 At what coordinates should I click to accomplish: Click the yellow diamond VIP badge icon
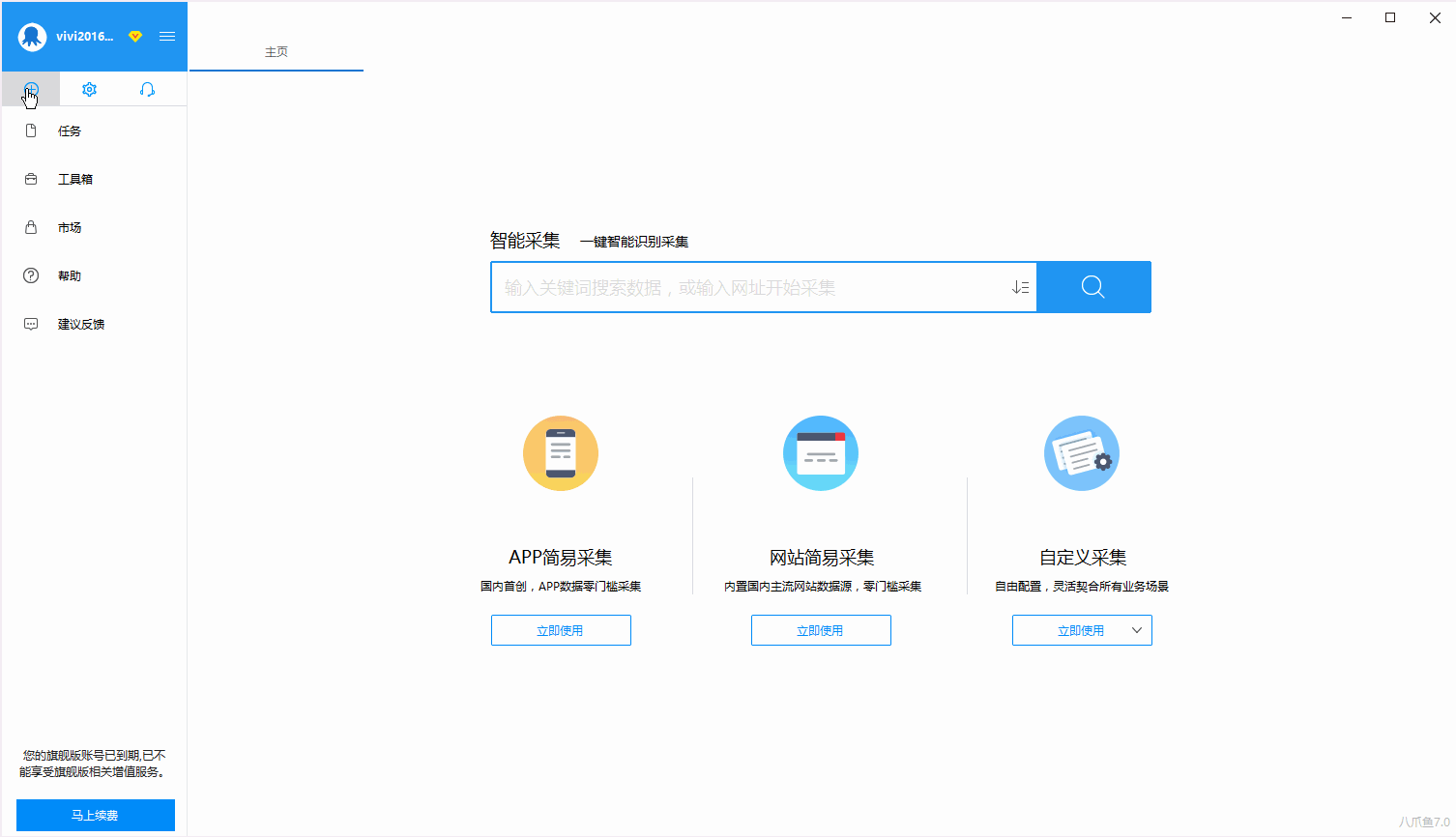tap(135, 37)
